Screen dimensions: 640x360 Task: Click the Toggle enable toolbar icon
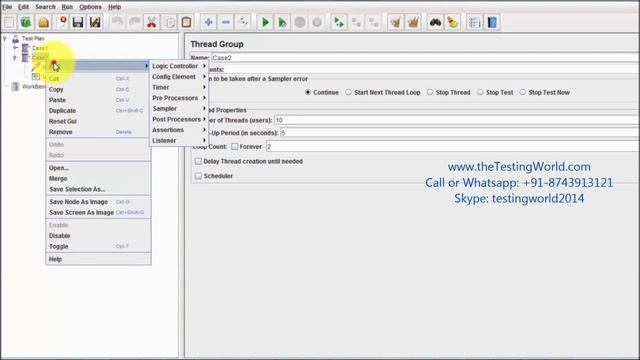point(243,22)
